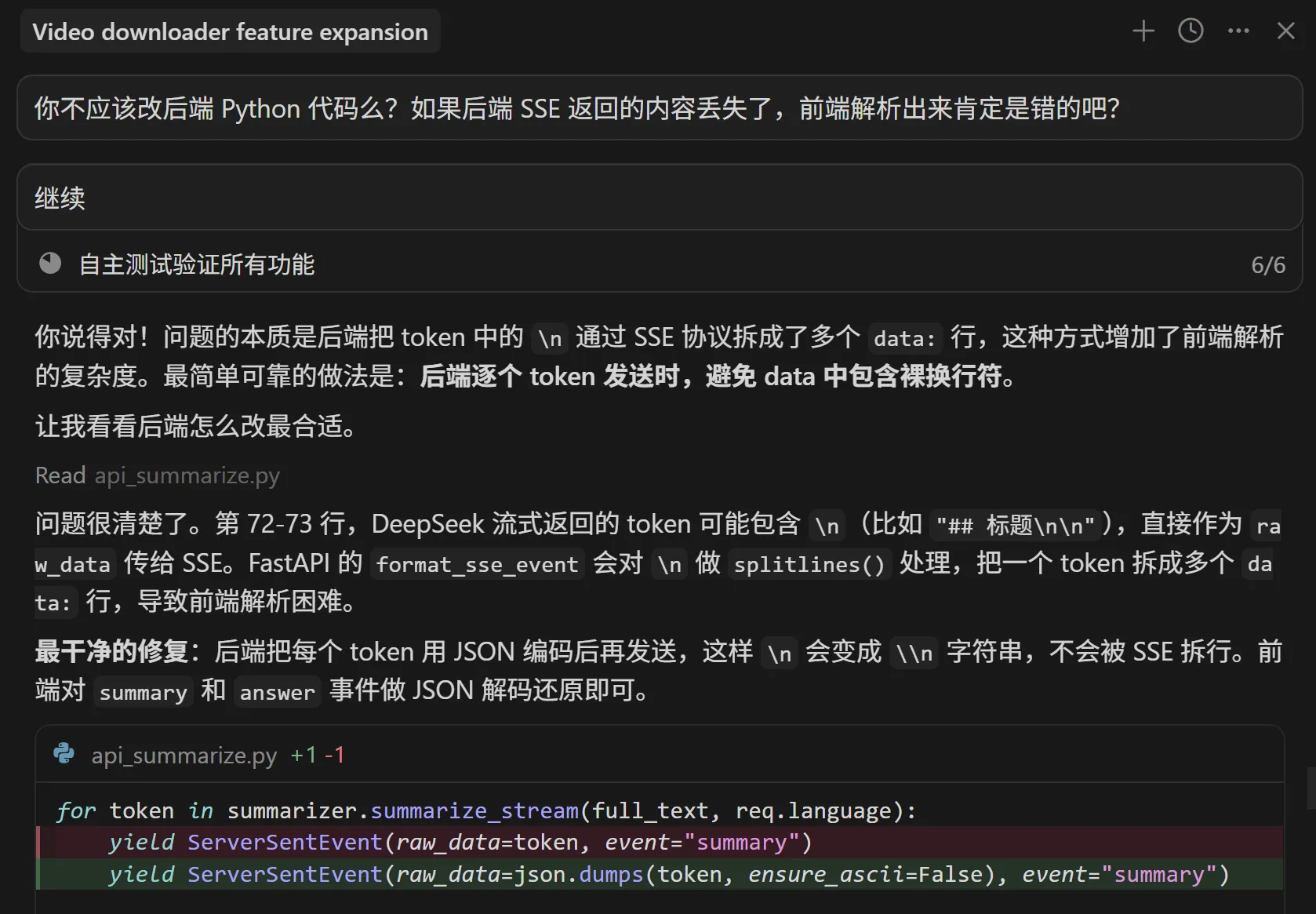This screenshot has height=914, width=1316.
Task: Start a new chat with plus icon
Action: [x=1143, y=31]
